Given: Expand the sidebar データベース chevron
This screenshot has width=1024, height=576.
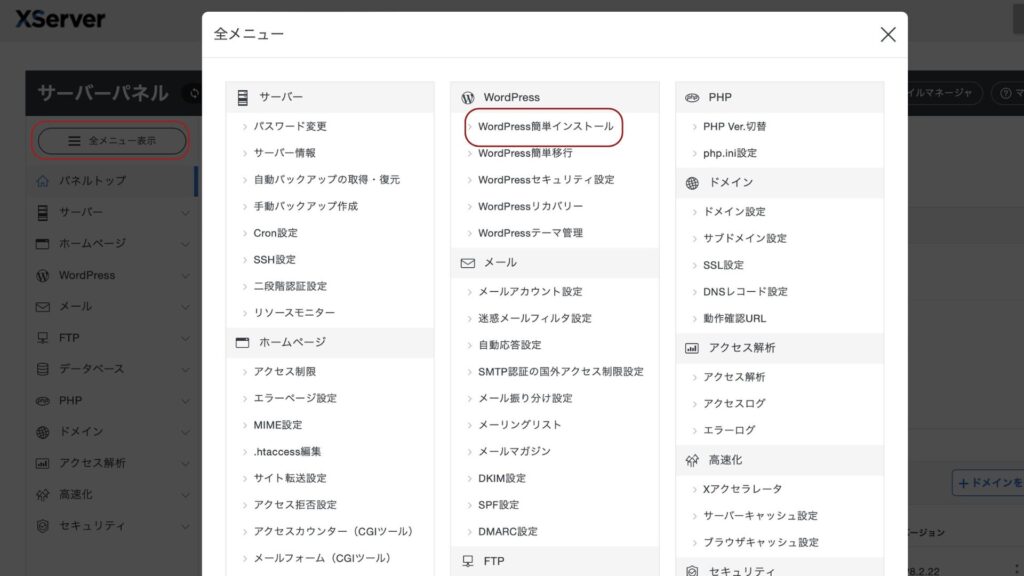Looking at the screenshot, I should pyautogui.click(x=185, y=370).
